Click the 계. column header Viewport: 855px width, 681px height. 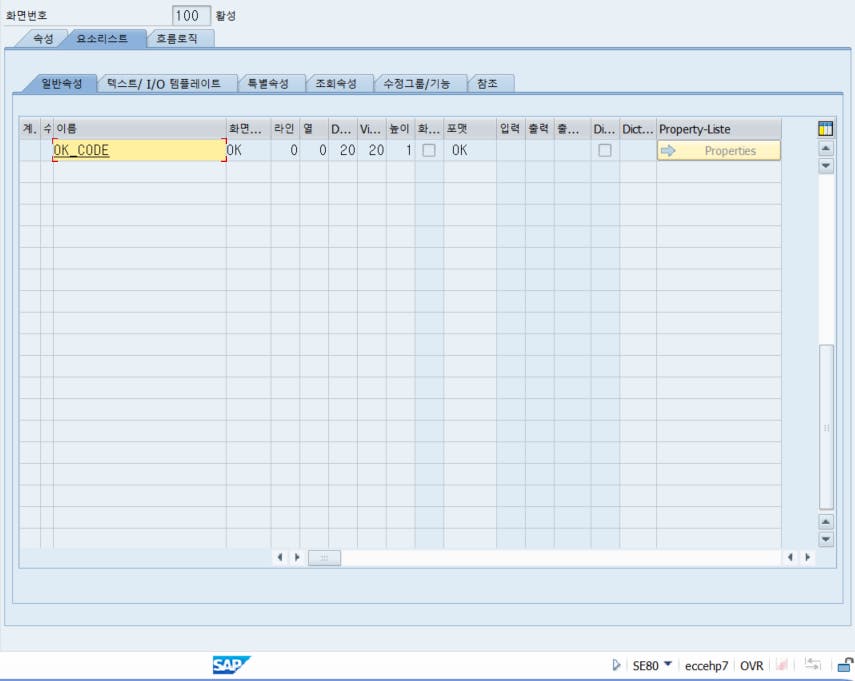30,129
